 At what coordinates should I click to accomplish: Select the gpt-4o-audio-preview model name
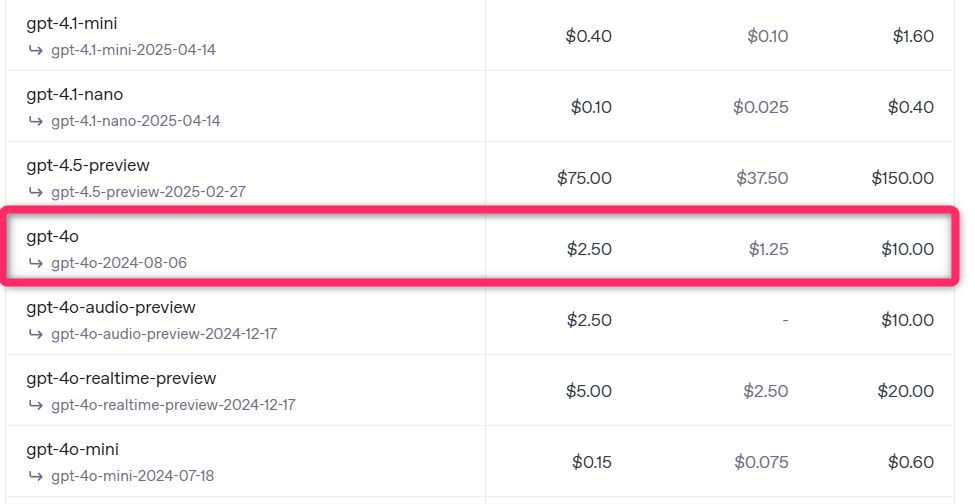[x=111, y=308]
